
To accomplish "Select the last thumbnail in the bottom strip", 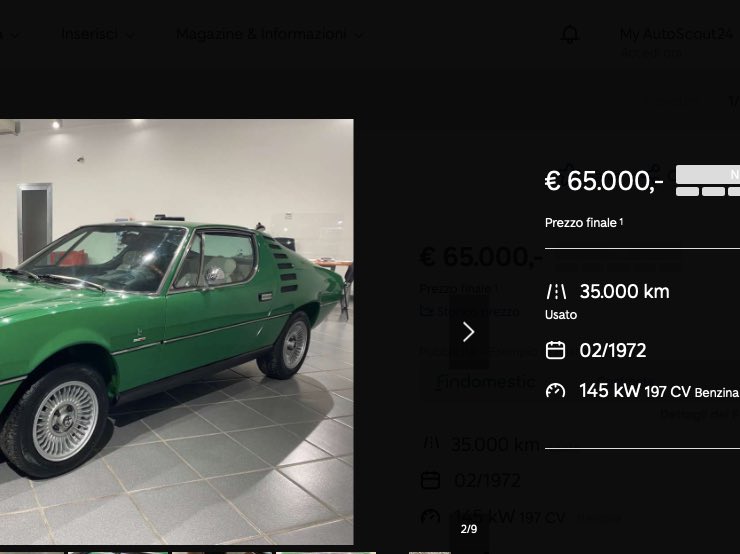I will pos(429,553).
